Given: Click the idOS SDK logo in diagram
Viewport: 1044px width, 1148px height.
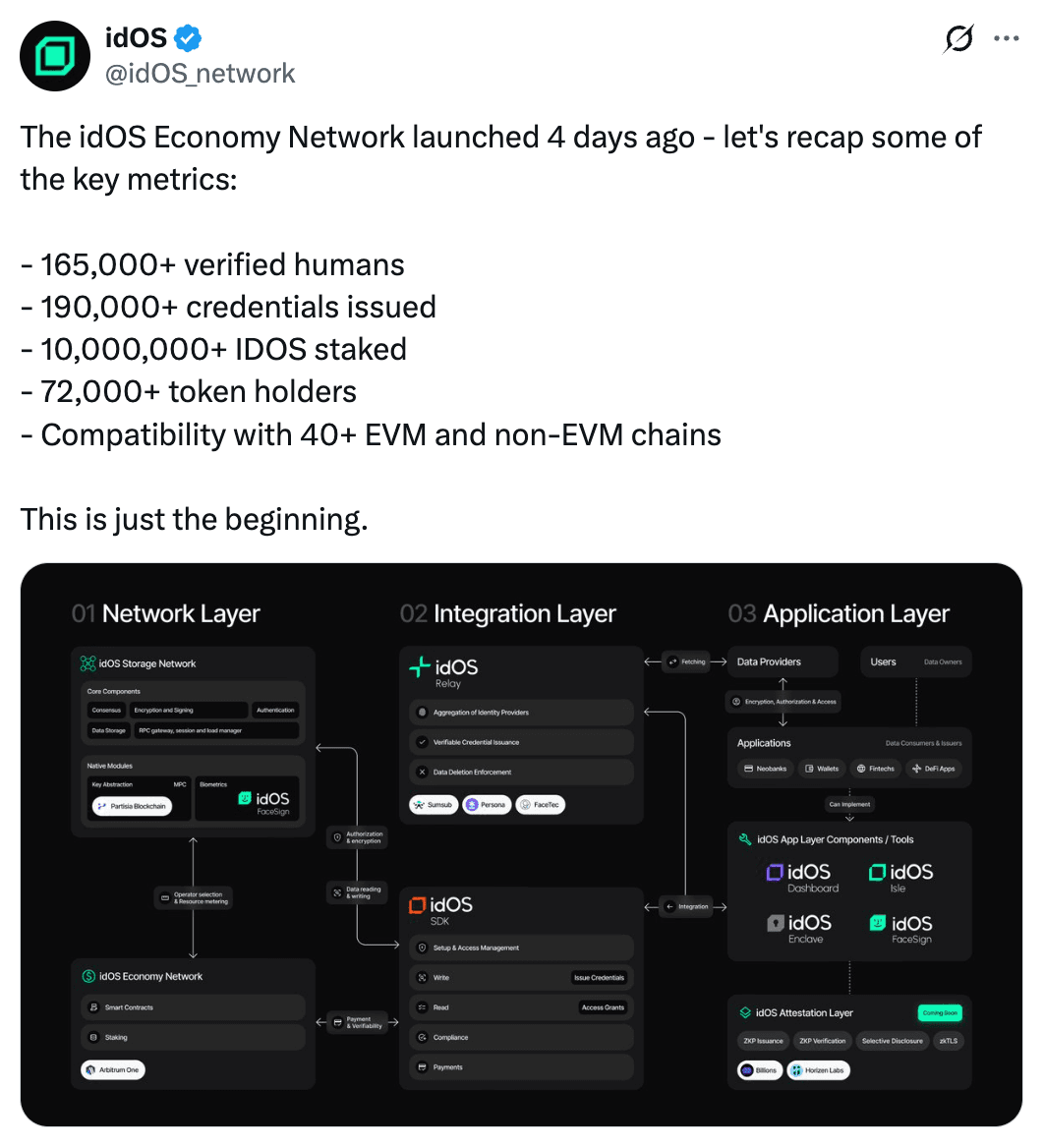Looking at the screenshot, I should tap(441, 909).
